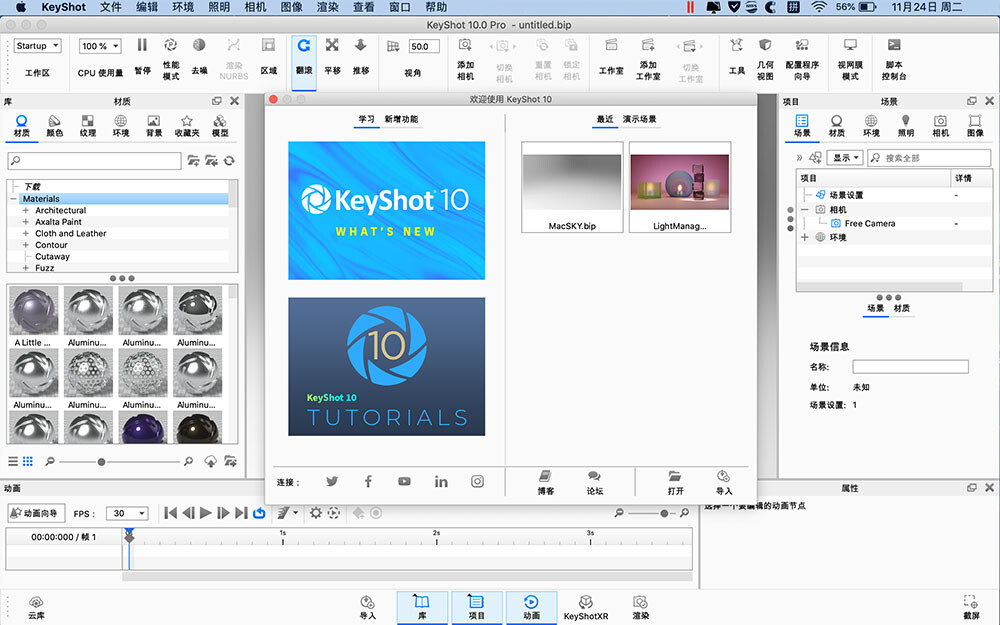Image resolution: width=1000 pixels, height=625 pixels.
Task: Open the Facebook link in welcome dialog
Action: 368,482
